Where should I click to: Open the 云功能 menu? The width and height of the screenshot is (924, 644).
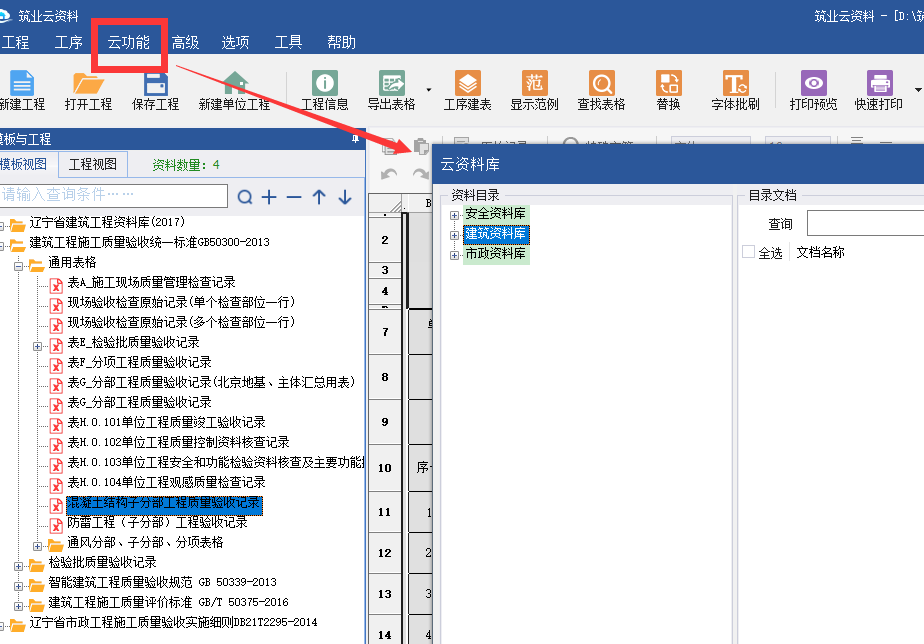pyautogui.click(x=128, y=42)
